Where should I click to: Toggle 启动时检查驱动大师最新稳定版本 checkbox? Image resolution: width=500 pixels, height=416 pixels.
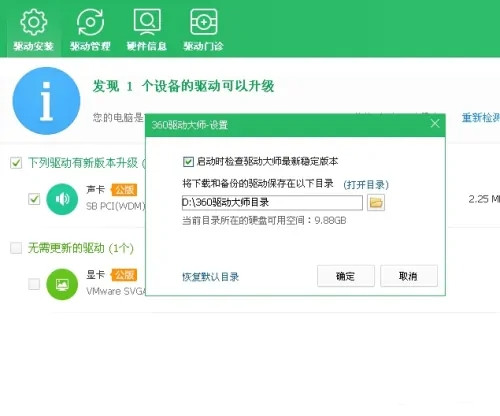point(188,162)
